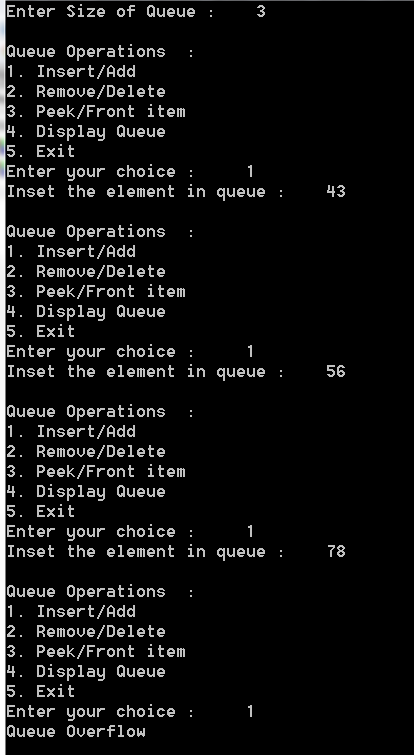Select '4. Display Queue' in the last menu listing

86,672
